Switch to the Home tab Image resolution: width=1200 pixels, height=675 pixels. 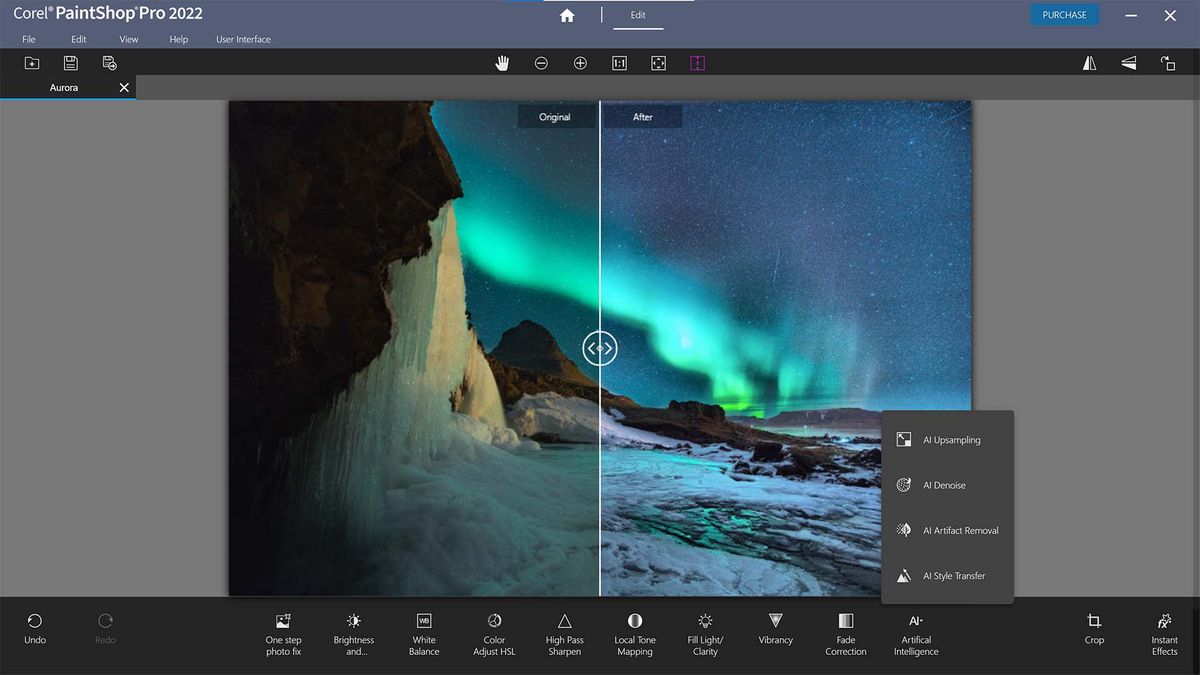pyautogui.click(x=567, y=15)
